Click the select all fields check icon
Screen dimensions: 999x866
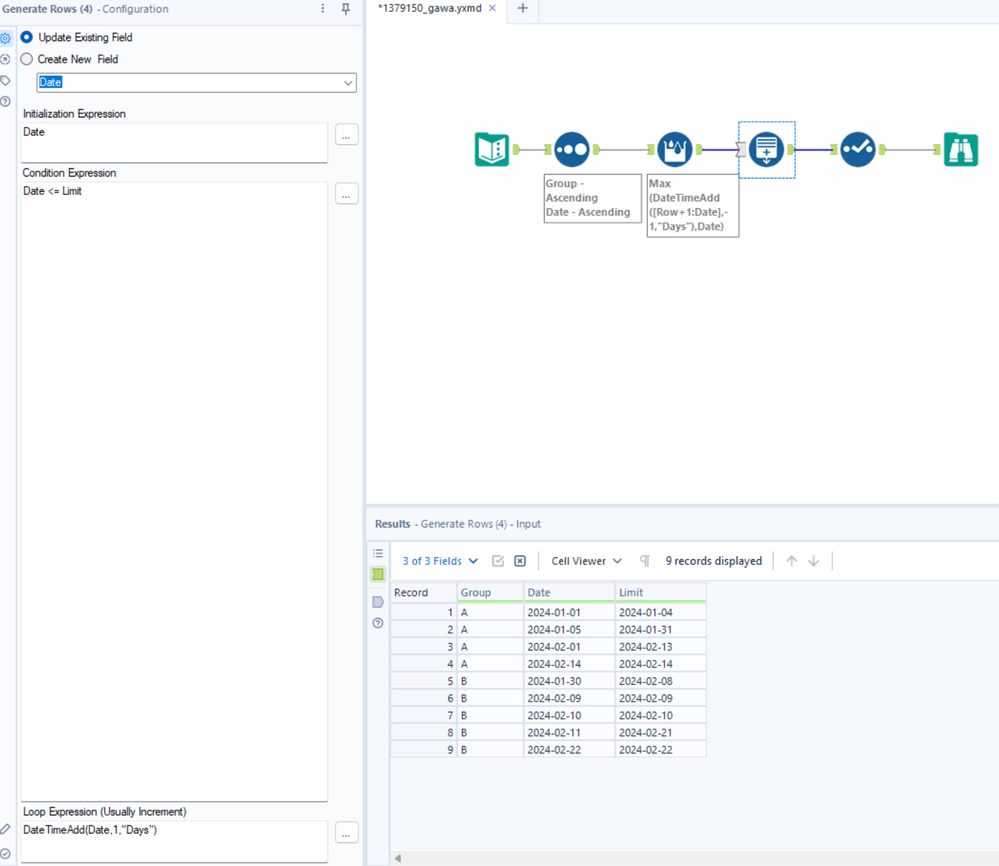point(498,561)
